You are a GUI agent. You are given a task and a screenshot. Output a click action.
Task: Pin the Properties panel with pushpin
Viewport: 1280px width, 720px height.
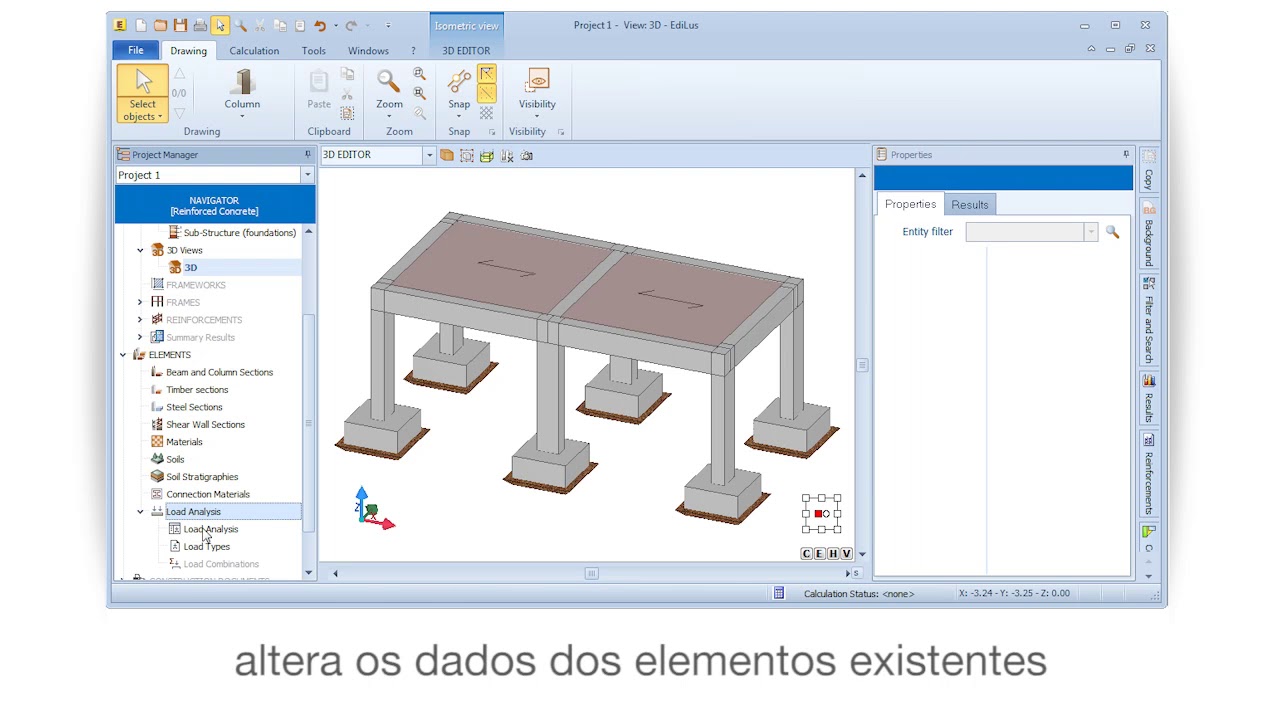point(1126,155)
